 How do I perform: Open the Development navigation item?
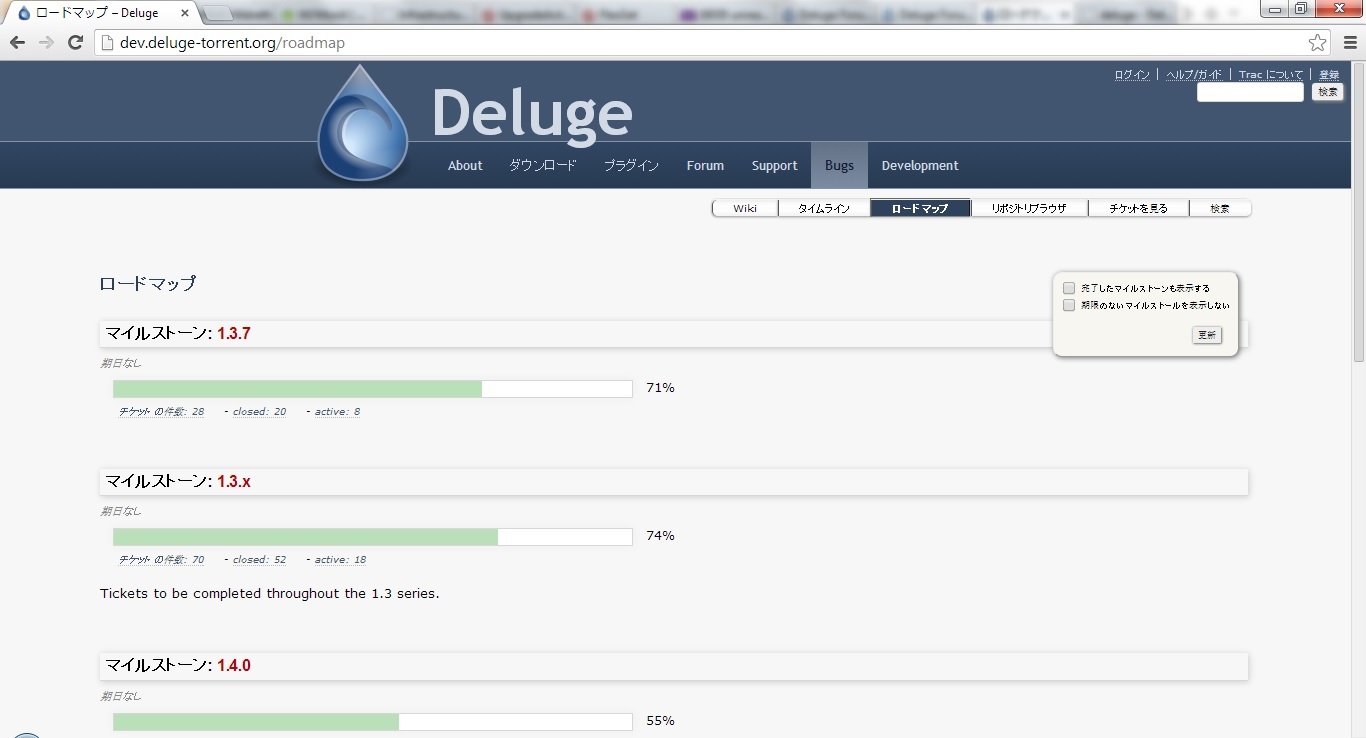coord(920,166)
